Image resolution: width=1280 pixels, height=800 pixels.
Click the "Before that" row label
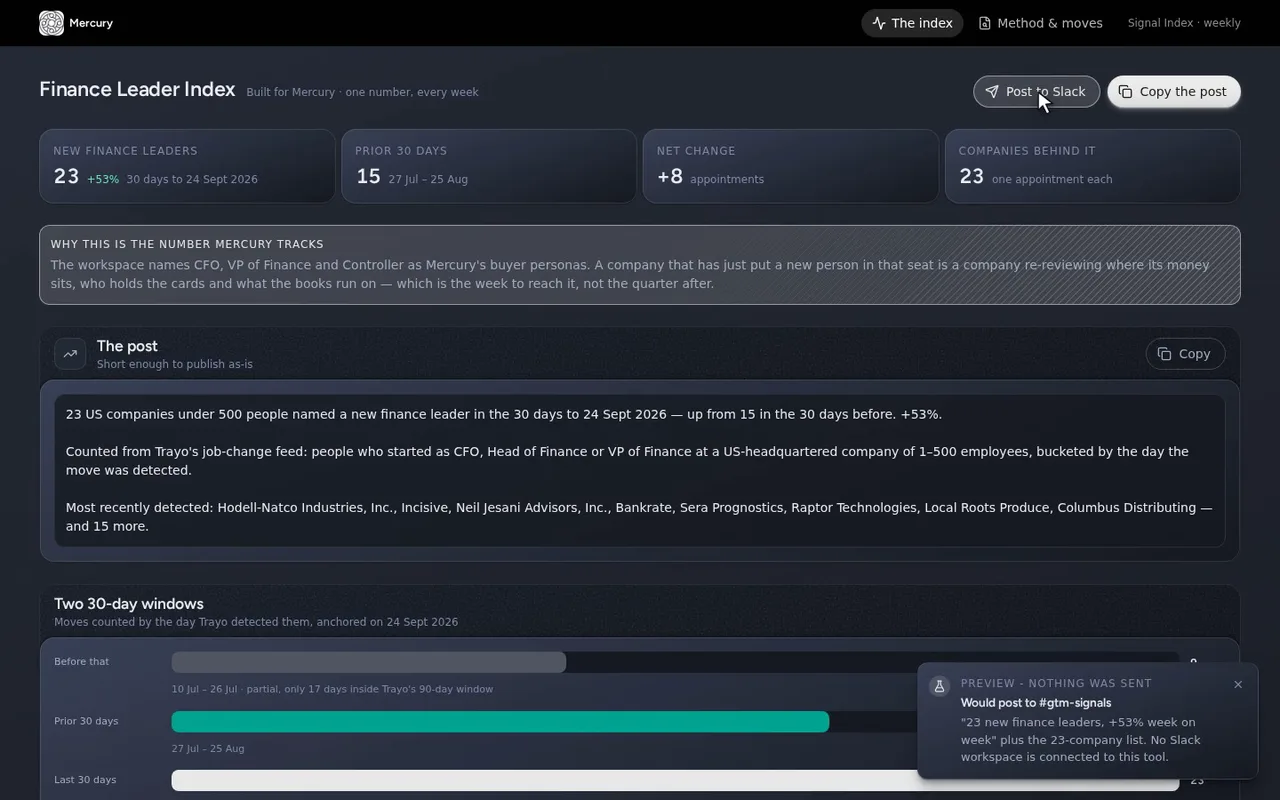point(81,662)
